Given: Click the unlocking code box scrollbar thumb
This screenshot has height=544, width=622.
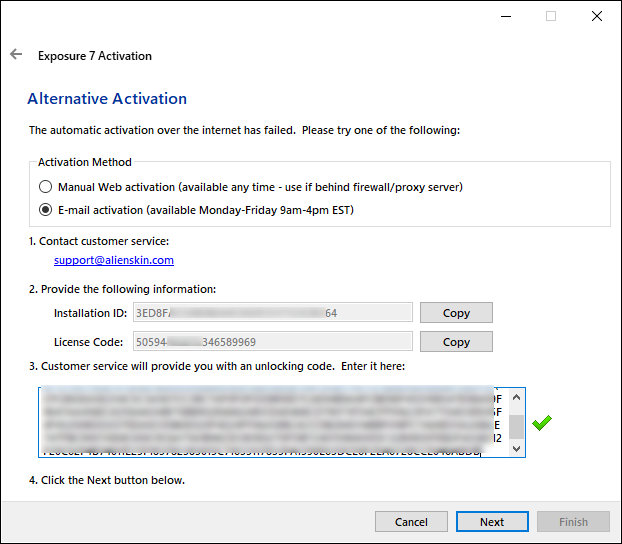Looking at the screenshot, I should point(516,427).
